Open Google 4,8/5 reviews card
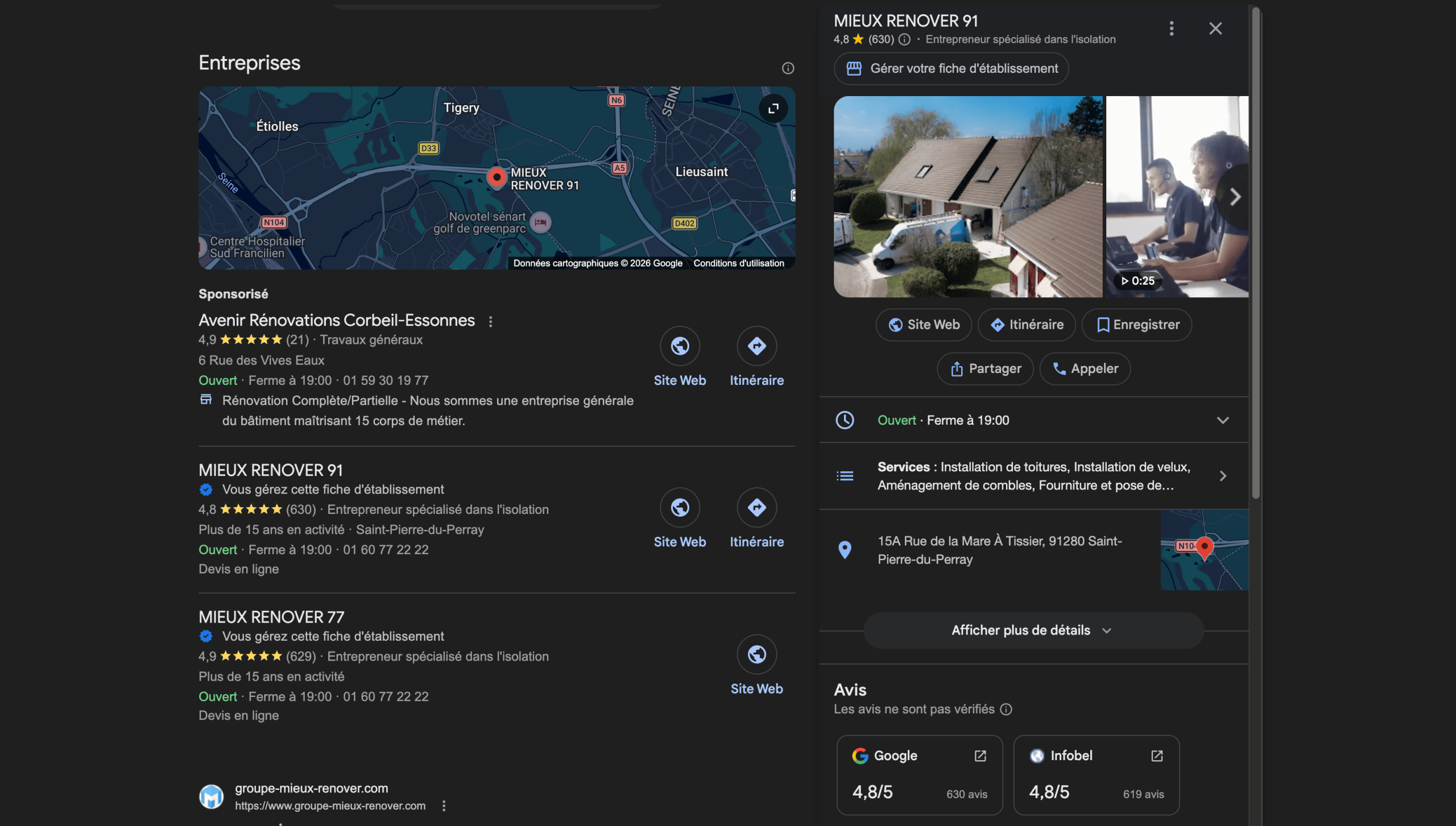Screen dimensions: 1456x826 [920, 775]
